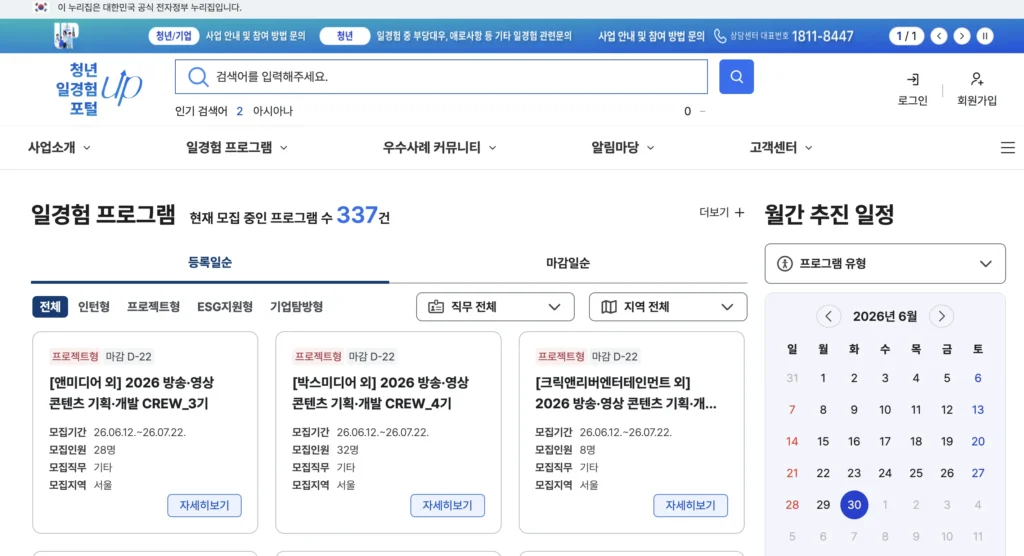Expand the 알림마당 menu

pos(622,148)
